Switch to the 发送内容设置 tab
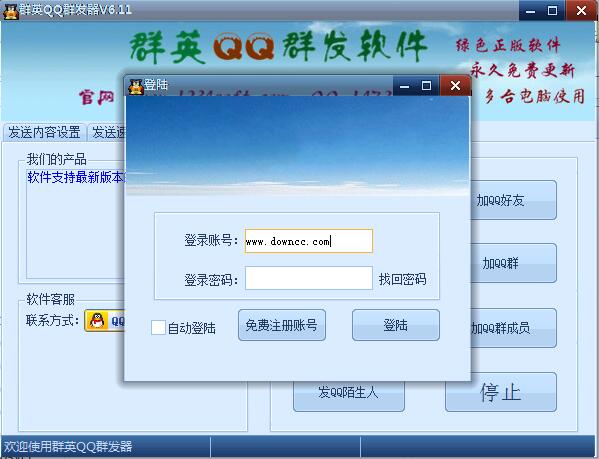 pos(44,133)
